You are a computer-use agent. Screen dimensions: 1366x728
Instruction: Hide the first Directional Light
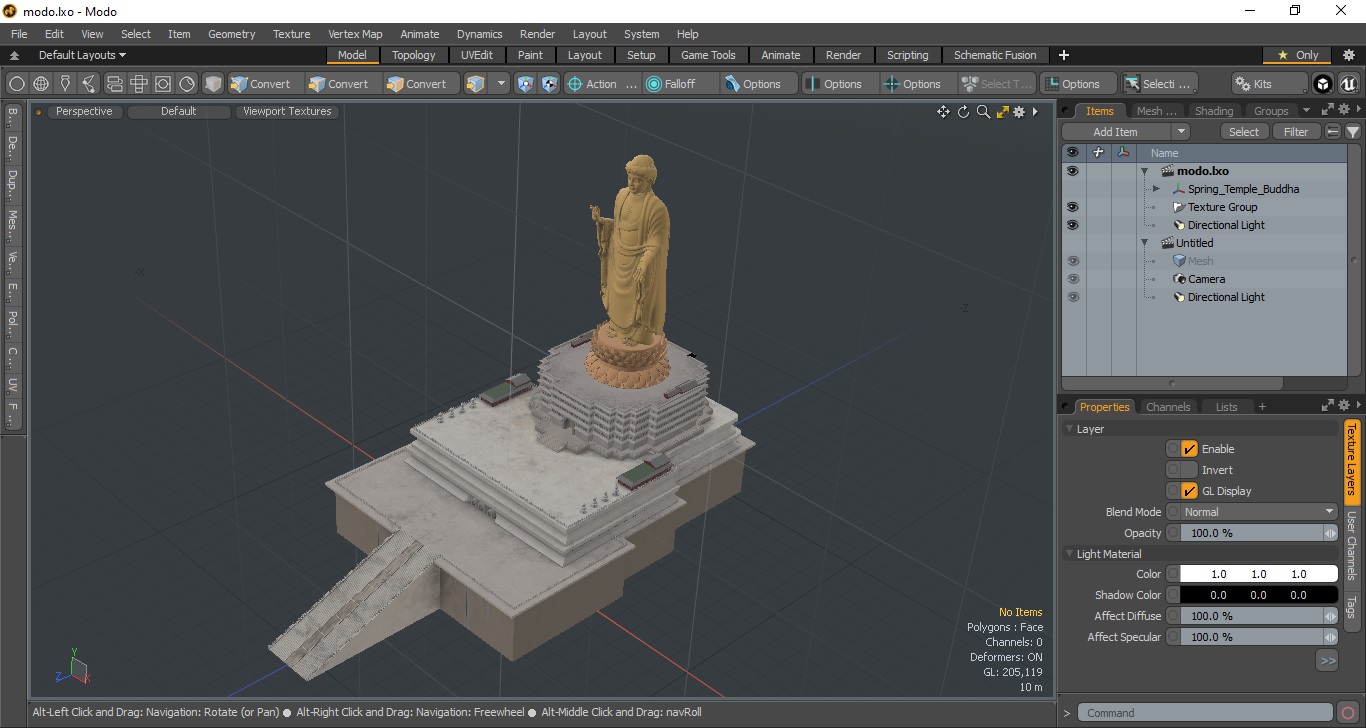(x=1073, y=225)
